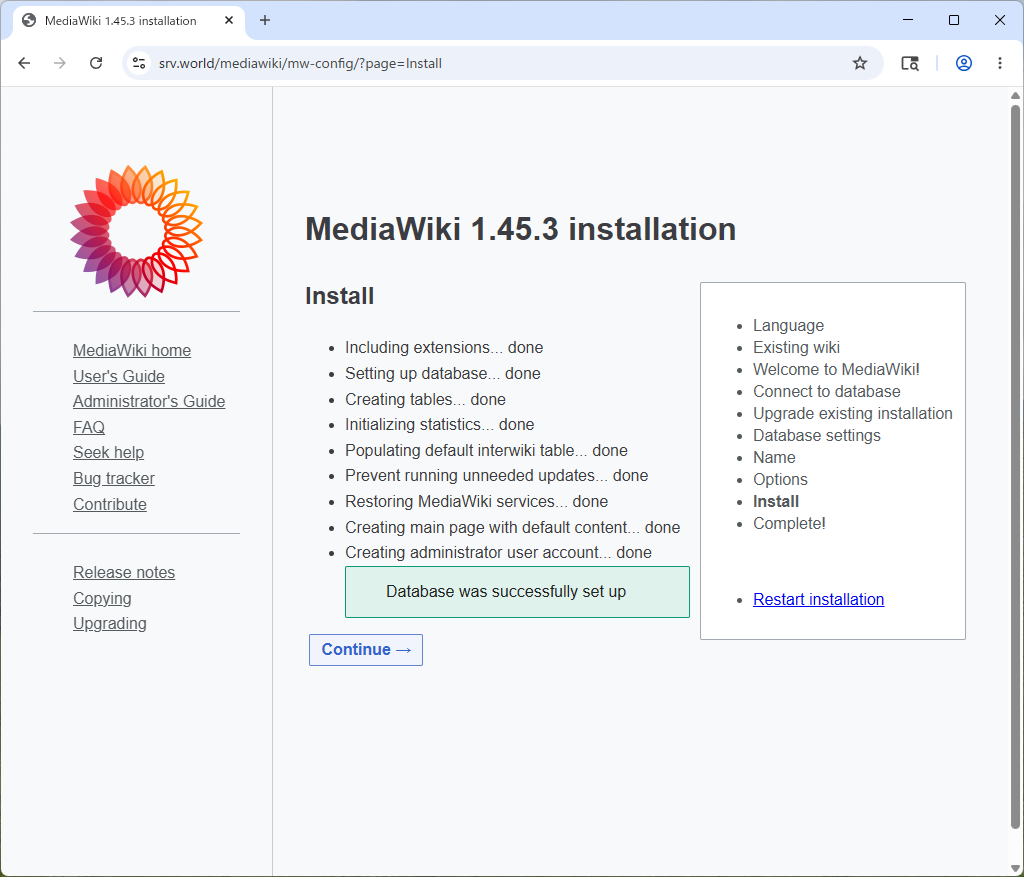
Task: Bookmark this page with the star icon
Action: [x=859, y=63]
